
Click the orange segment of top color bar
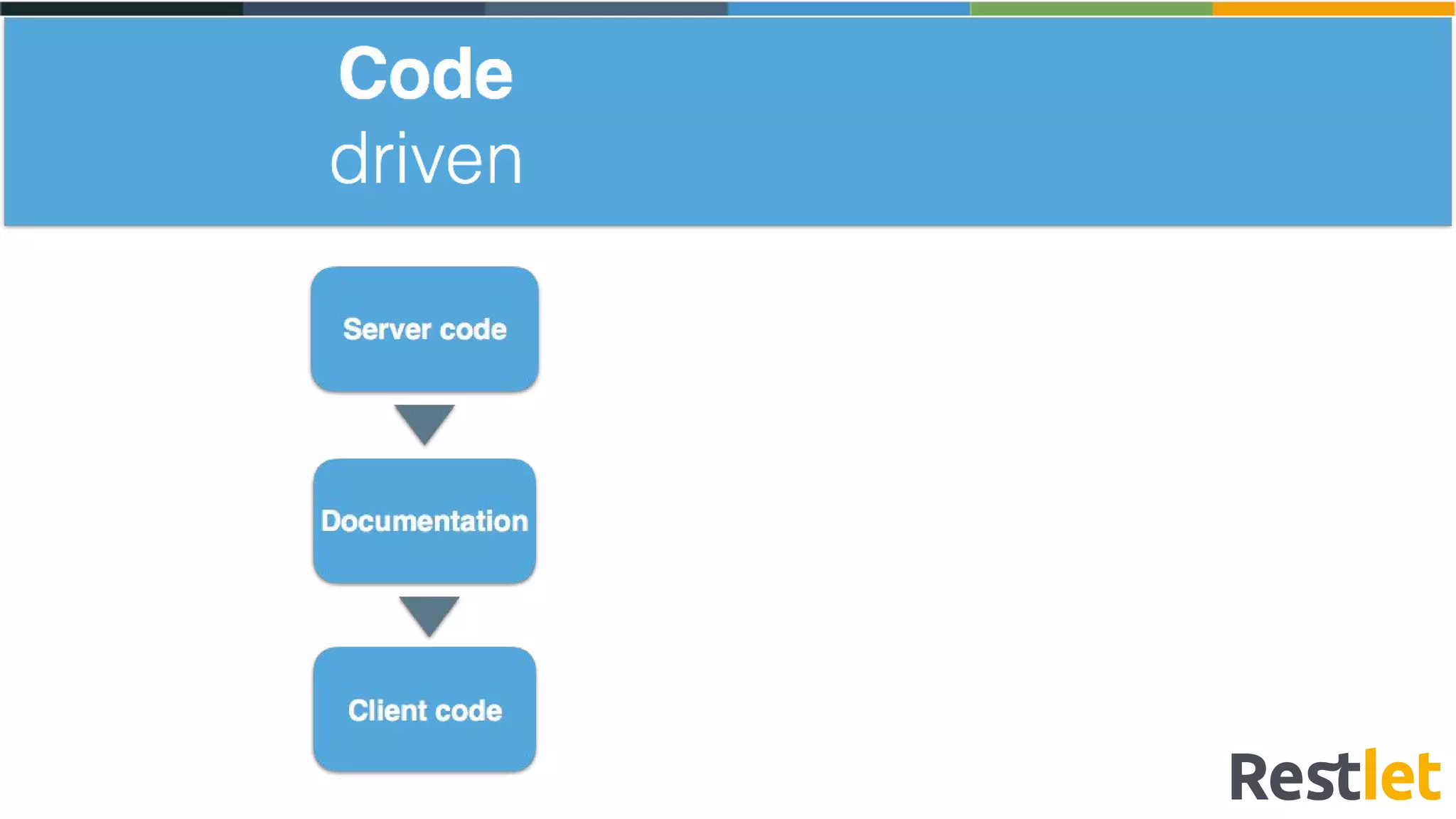[1333, 9]
